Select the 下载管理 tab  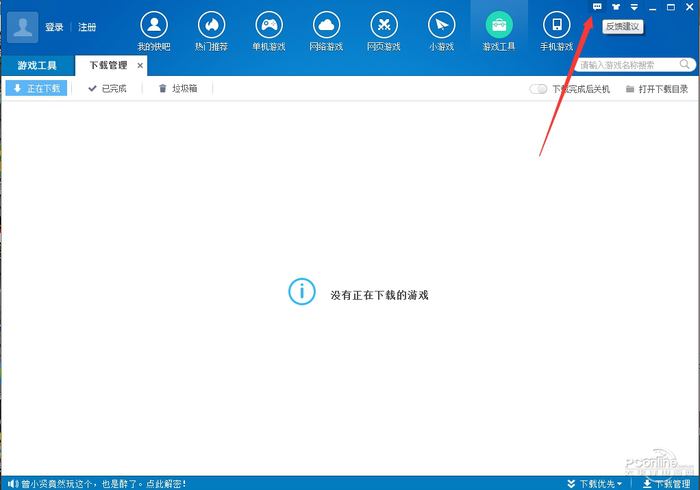coord(108,66)
